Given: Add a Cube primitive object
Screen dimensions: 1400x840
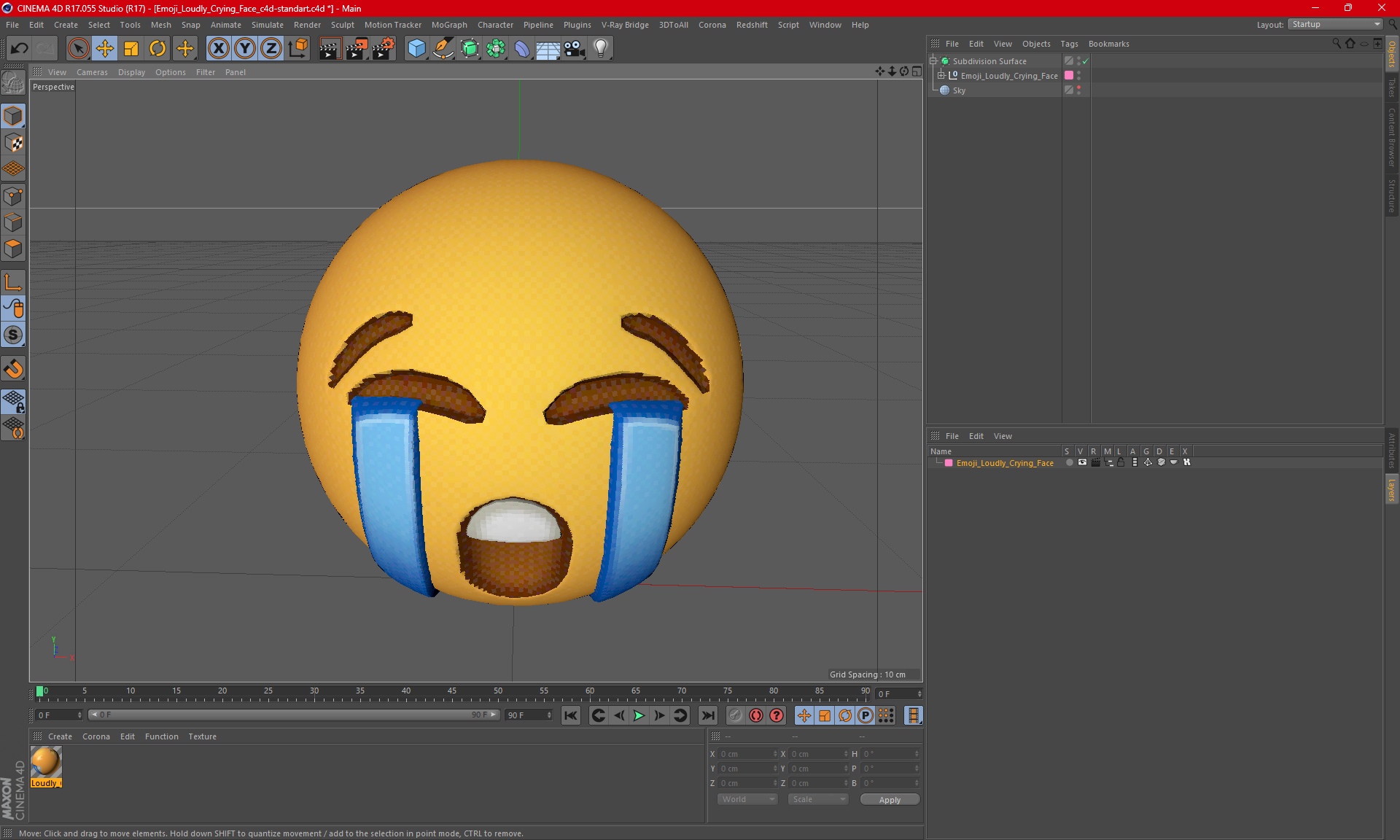Looking at the screenshot, I should [416, 49].
